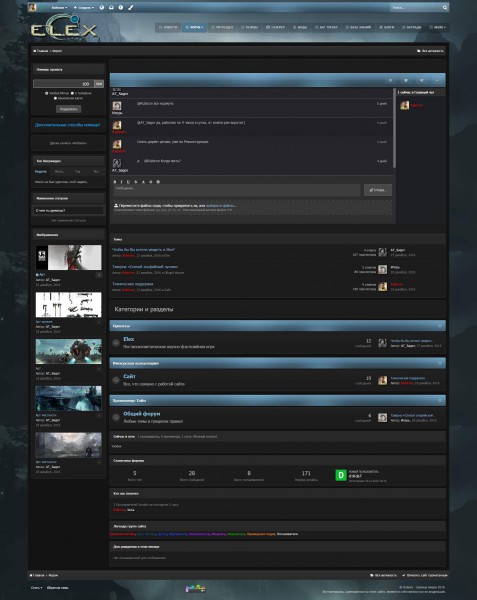Image resolution: width=477 pixels, height=600 pixels.
Task: Open the additional ways to help link
Action: 68,125
